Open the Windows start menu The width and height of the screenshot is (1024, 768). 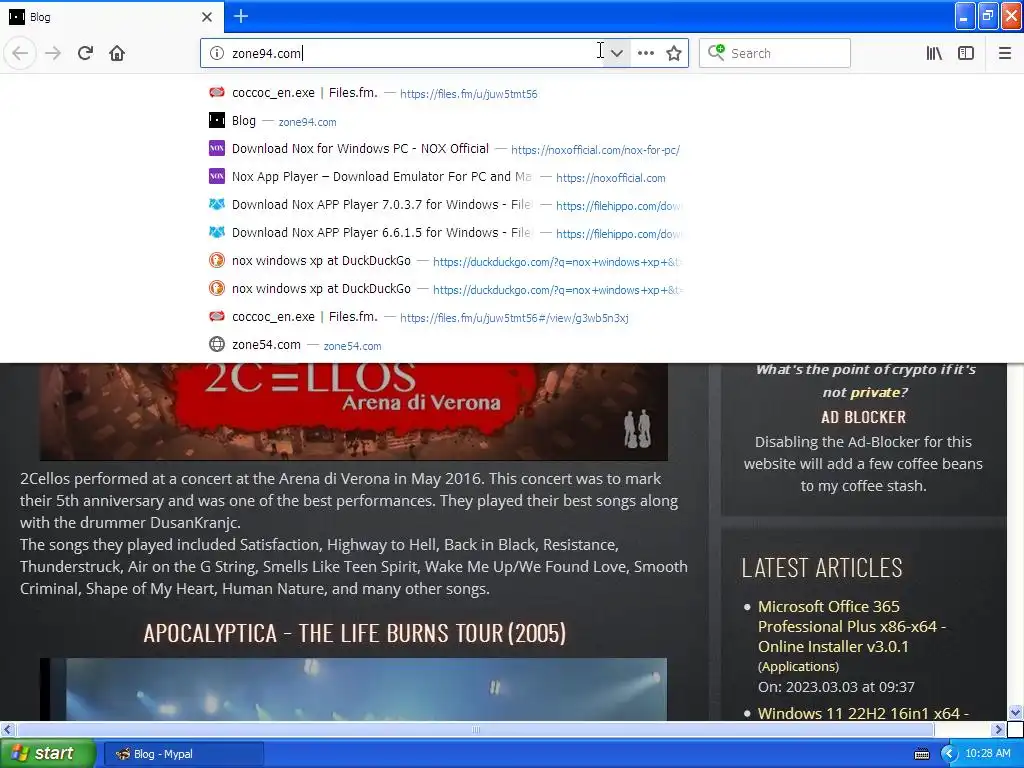coord(47,753)
